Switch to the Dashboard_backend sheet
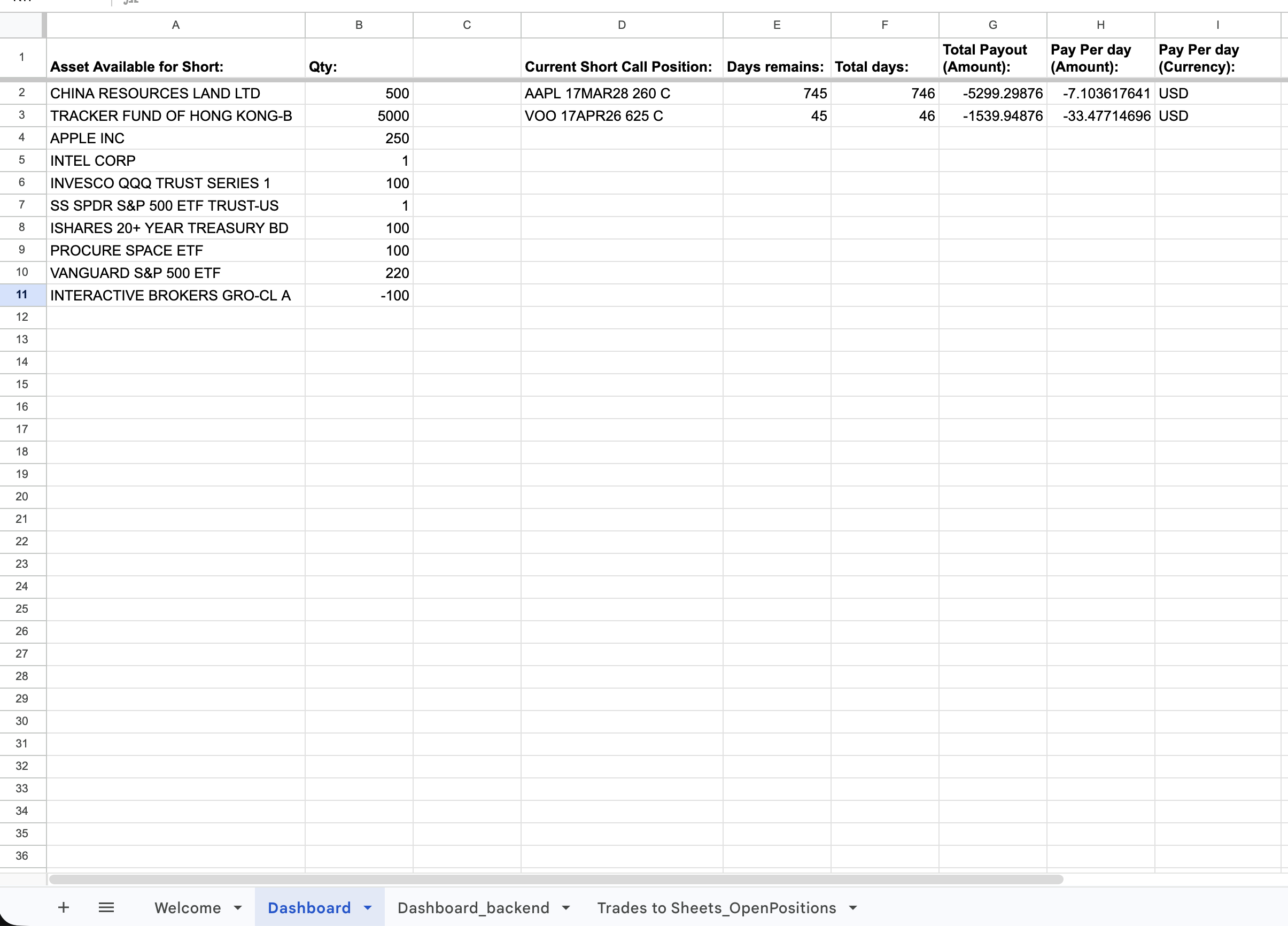This screenshot has height=926, width=1288. [474, 907]
